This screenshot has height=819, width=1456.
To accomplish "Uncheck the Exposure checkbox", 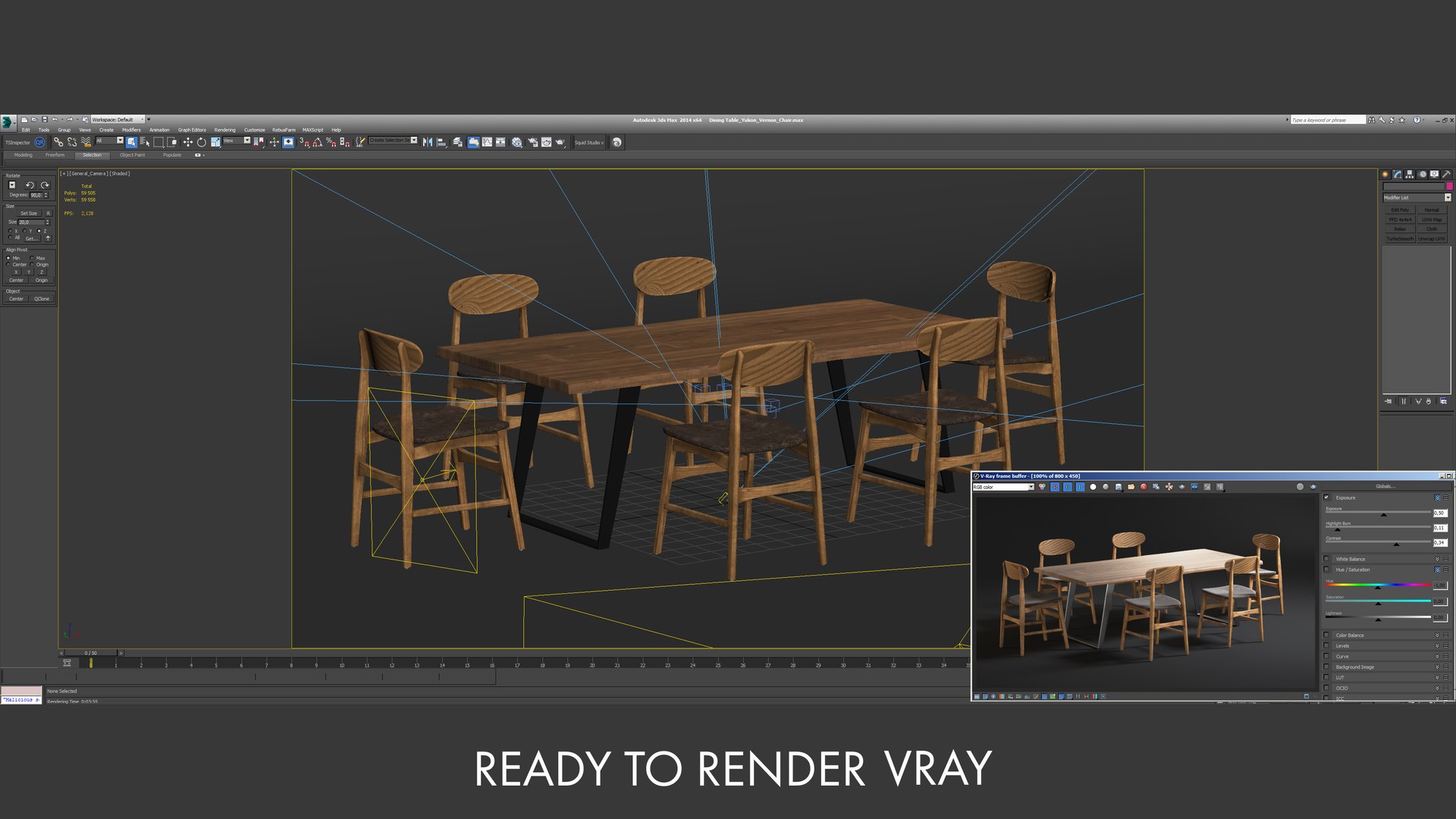I will coord(1326,497).
